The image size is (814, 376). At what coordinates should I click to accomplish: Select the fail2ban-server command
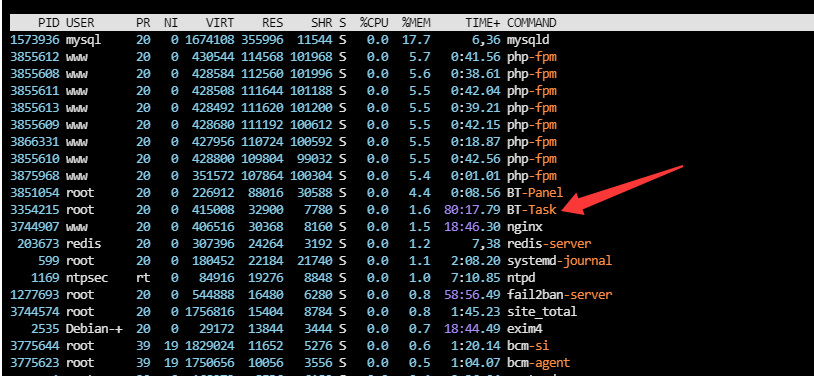click(560, 294)
